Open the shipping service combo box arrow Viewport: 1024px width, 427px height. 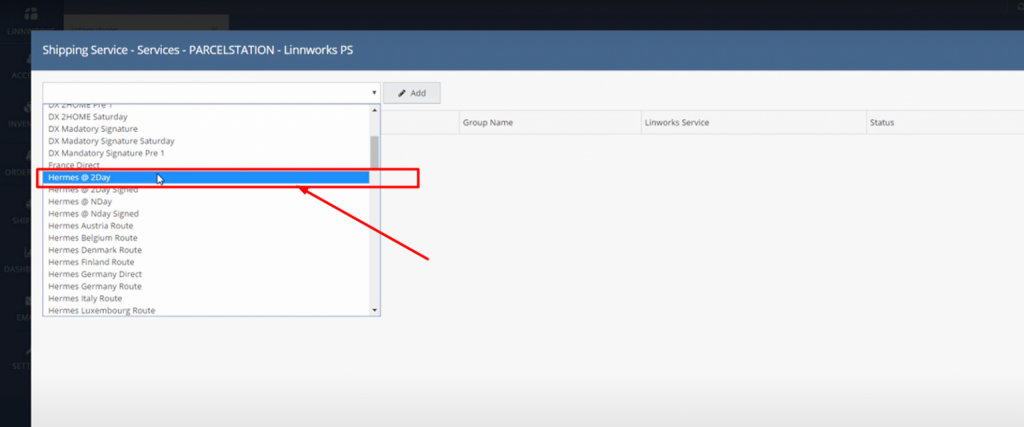pos(374,93)
